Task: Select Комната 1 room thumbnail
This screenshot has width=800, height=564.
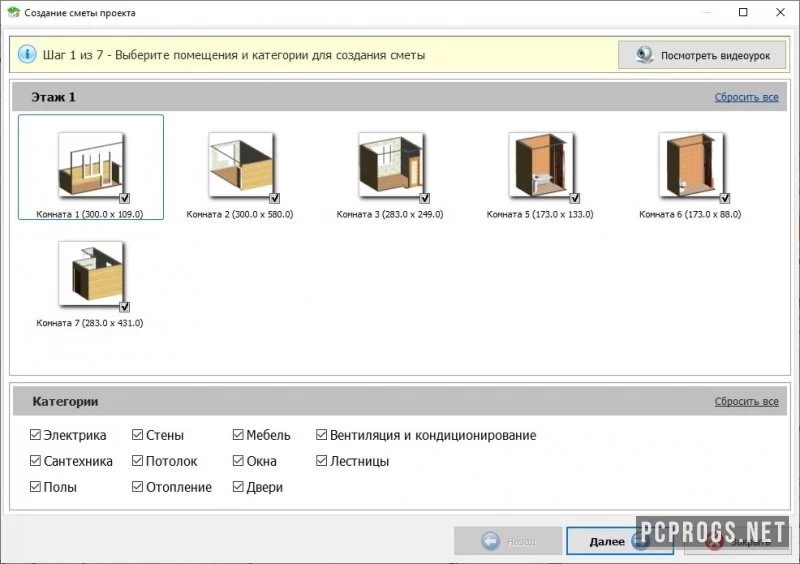Action: click(91, 165)
